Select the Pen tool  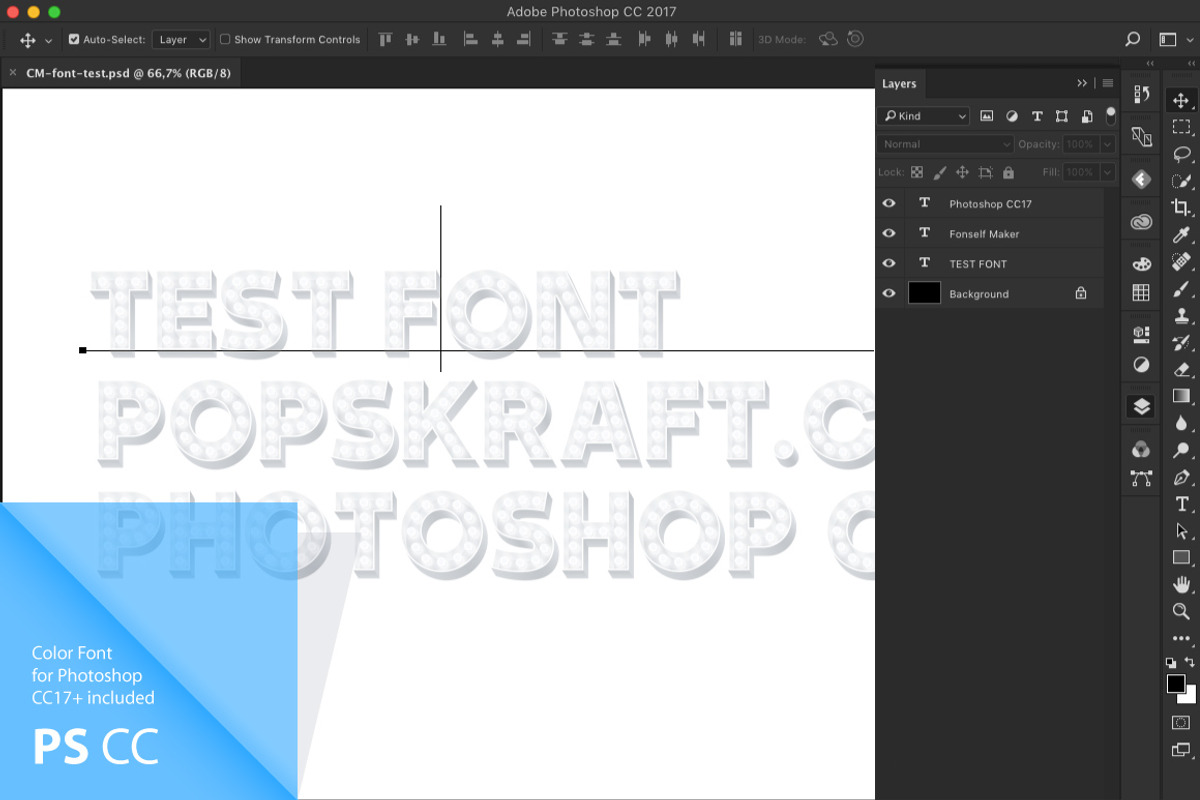pos(1181,477)
